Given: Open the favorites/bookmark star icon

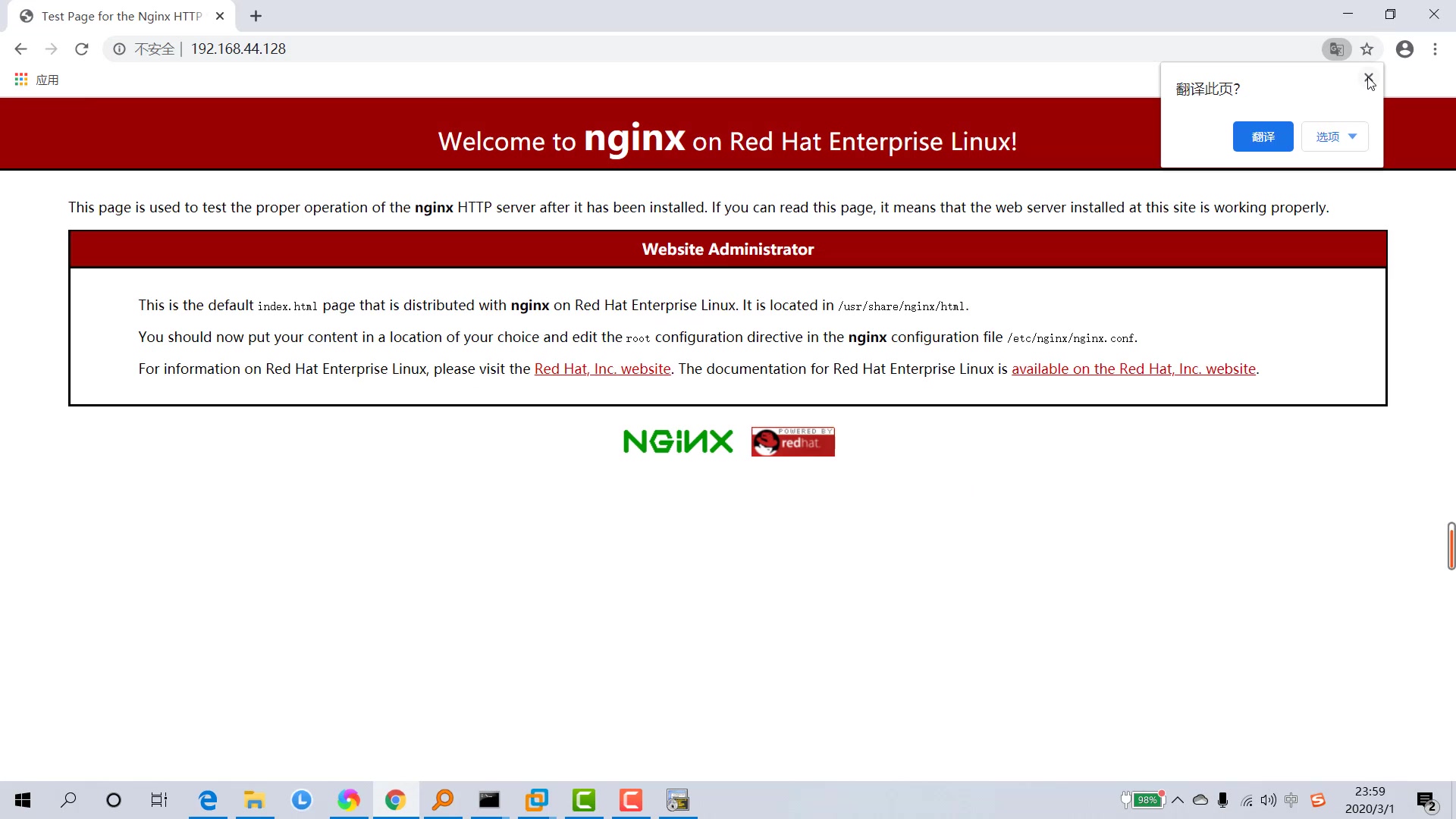Looking at the screenshot, I should click(x=1369, y=49).
